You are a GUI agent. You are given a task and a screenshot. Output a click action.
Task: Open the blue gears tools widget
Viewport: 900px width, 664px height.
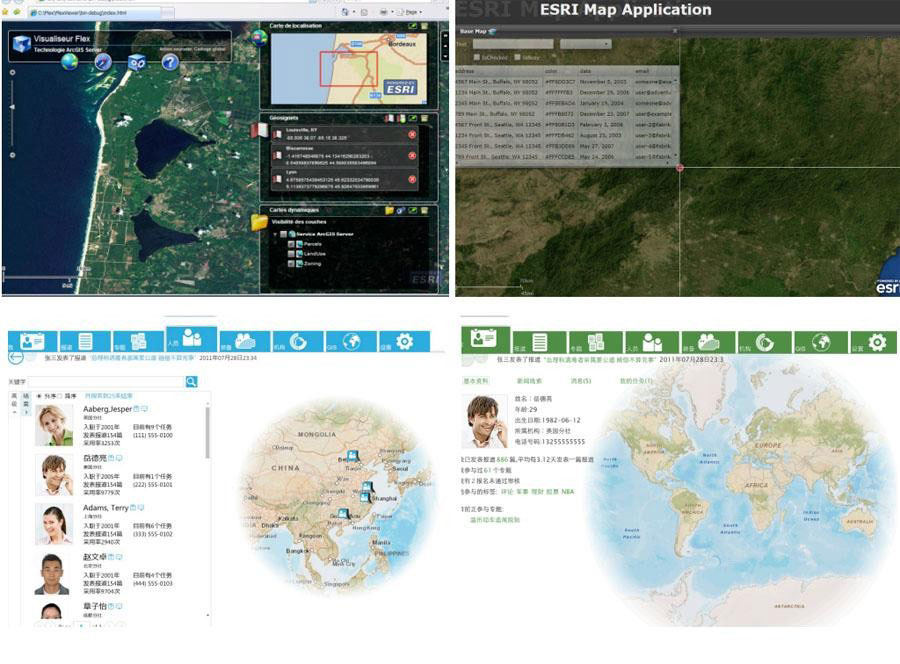[137, 61]
